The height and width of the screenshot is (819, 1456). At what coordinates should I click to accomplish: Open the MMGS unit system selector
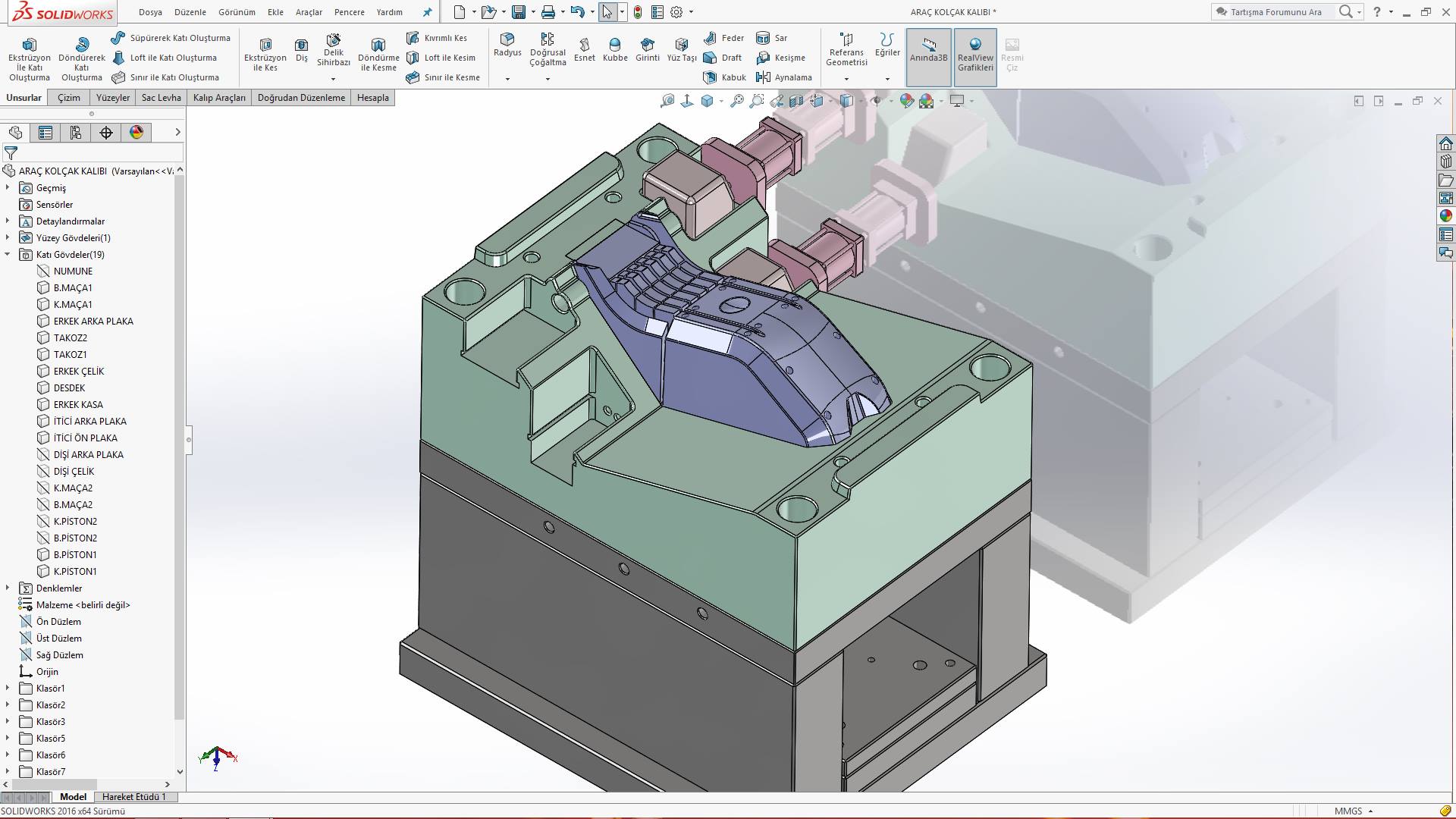pyautogui.click(x=1354, y=811)
